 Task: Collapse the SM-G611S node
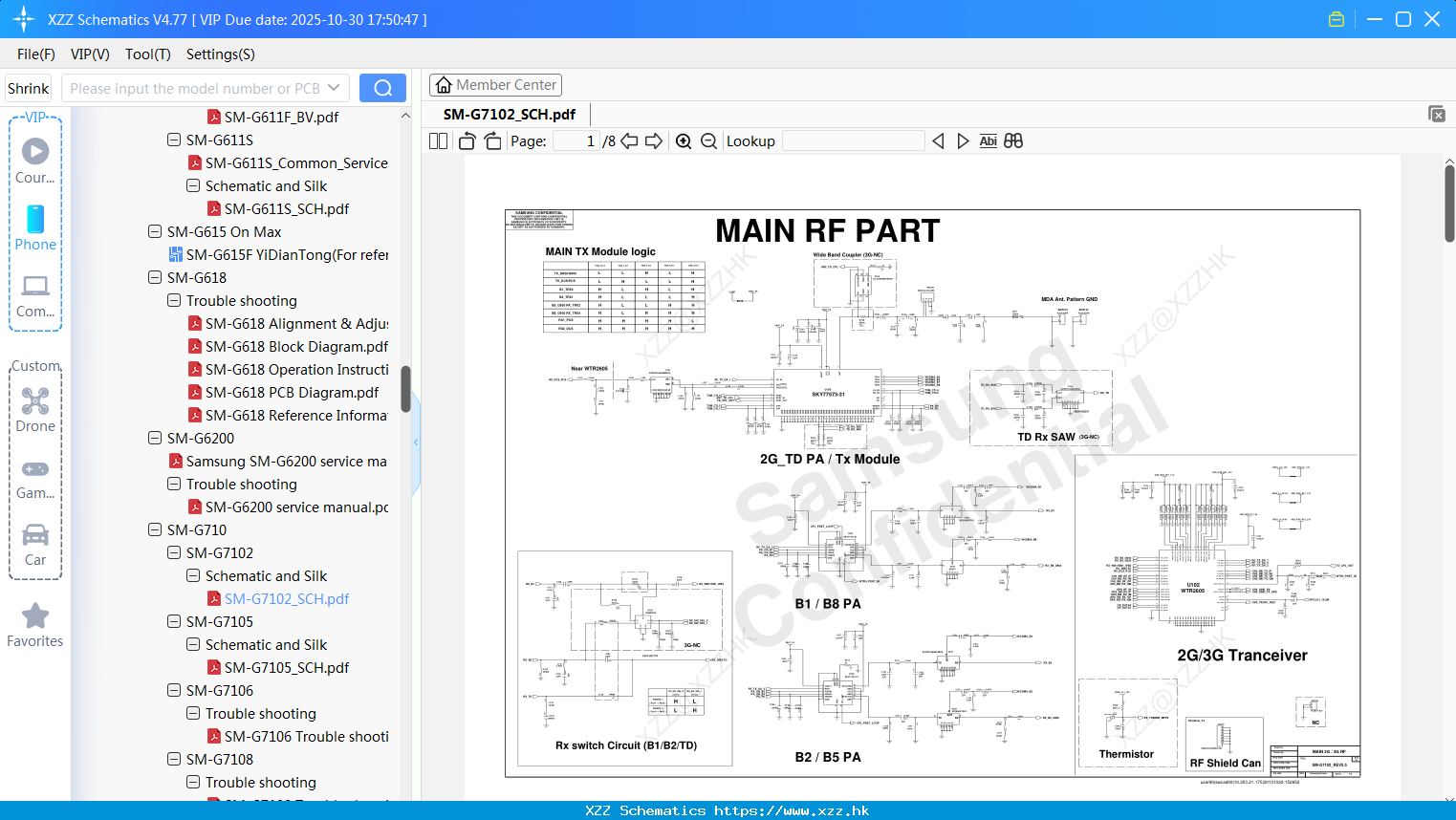[x=174, y=140]
